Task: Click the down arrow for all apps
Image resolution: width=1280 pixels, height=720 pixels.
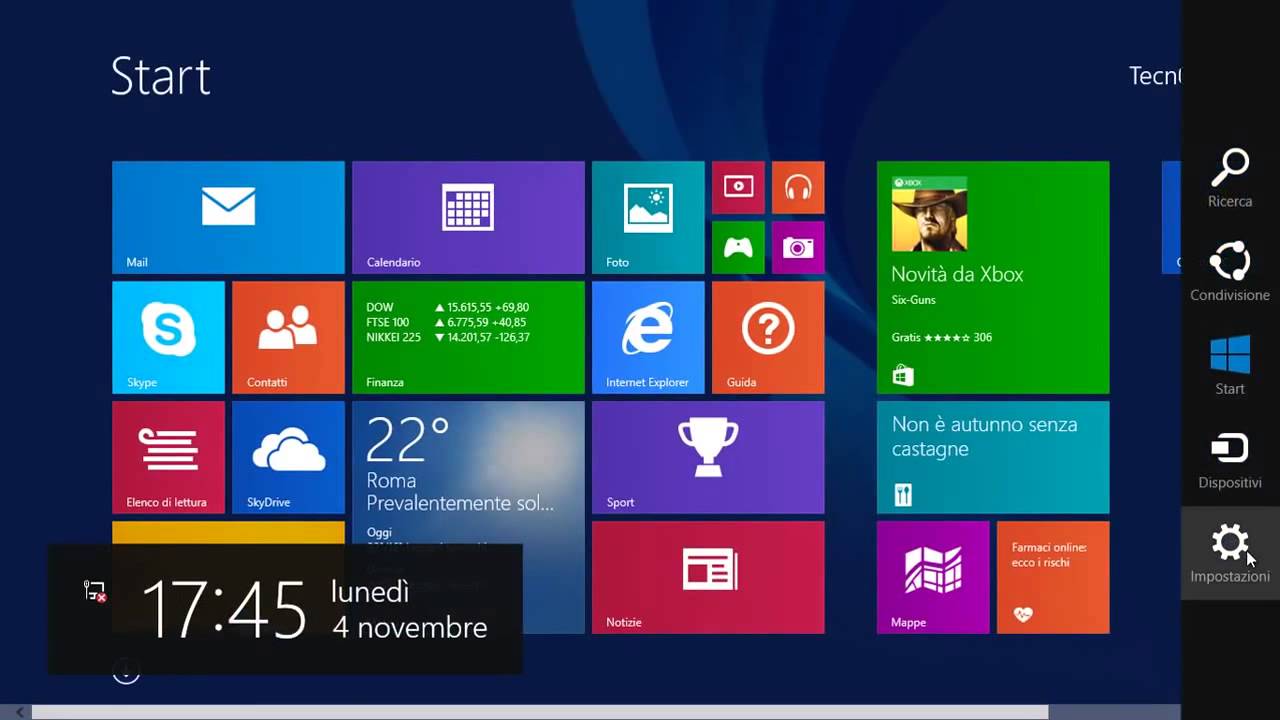Action: click(x=126, y=673)
